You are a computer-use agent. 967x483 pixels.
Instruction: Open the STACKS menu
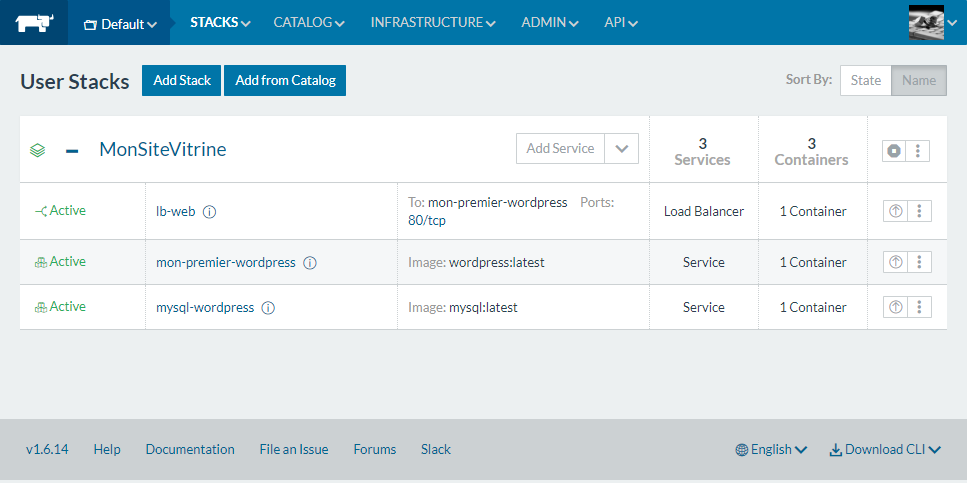click(220, 23)
